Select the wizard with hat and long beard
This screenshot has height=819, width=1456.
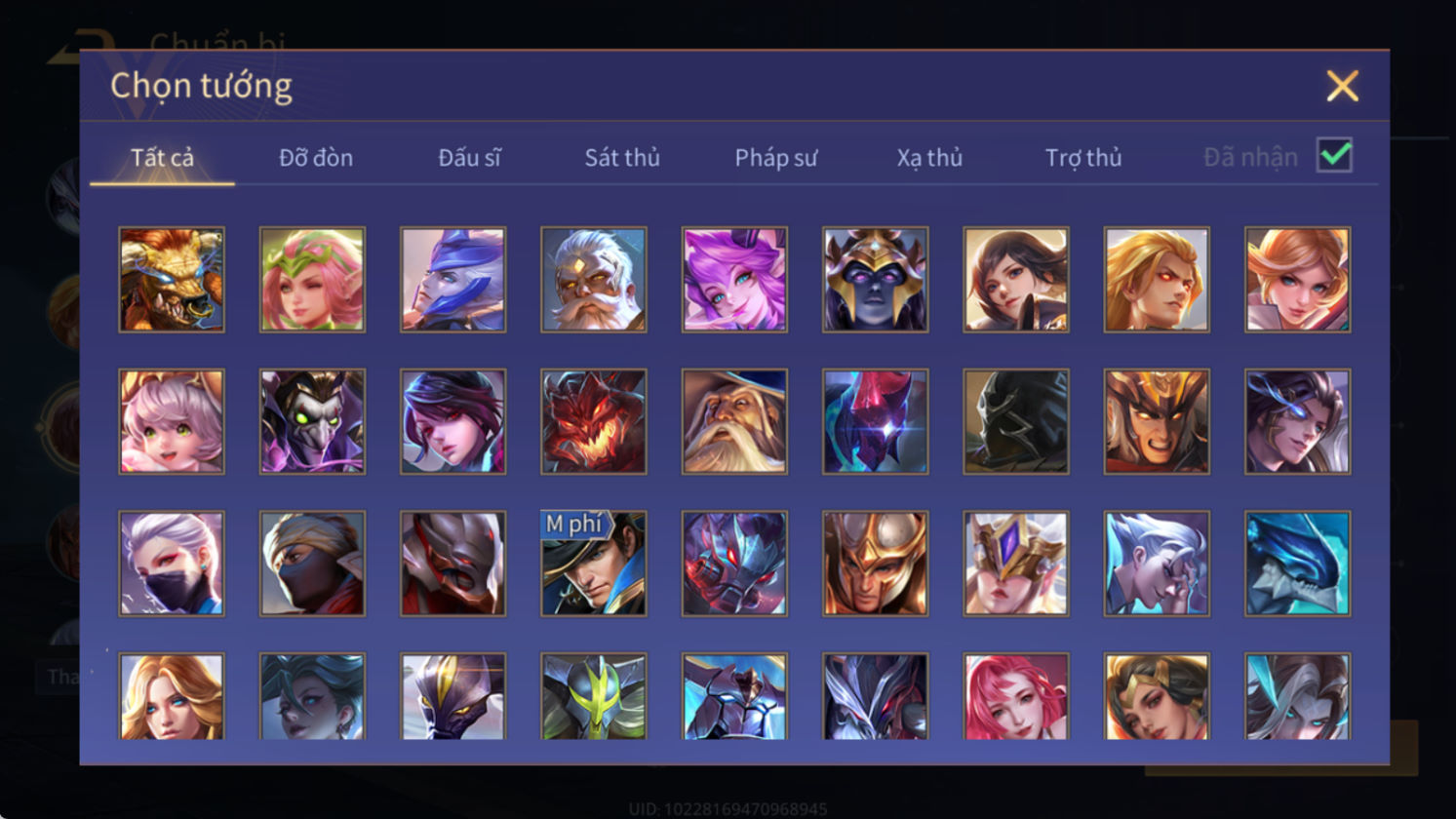(734, 421)
